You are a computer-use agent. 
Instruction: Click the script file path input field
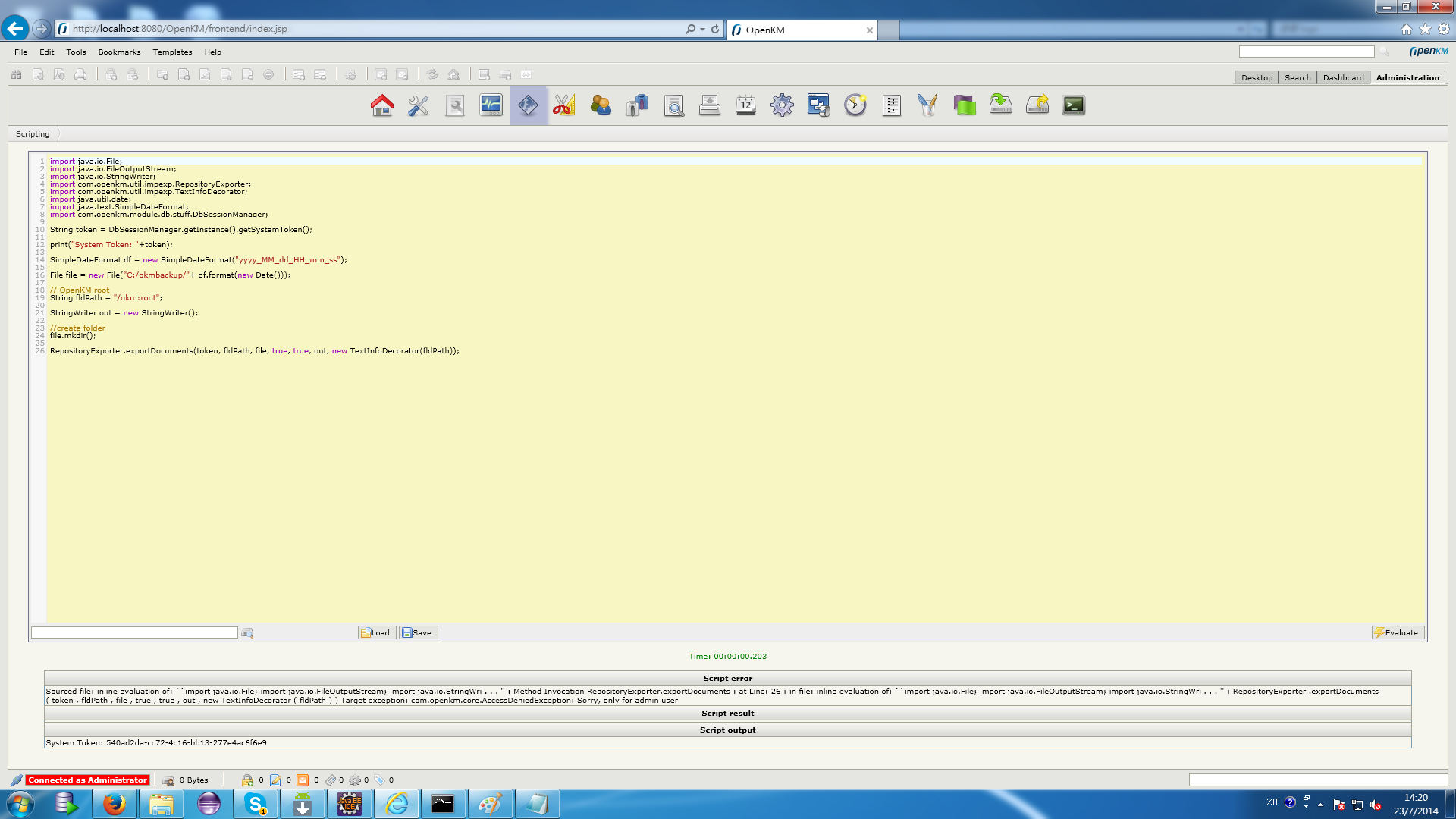134,633
